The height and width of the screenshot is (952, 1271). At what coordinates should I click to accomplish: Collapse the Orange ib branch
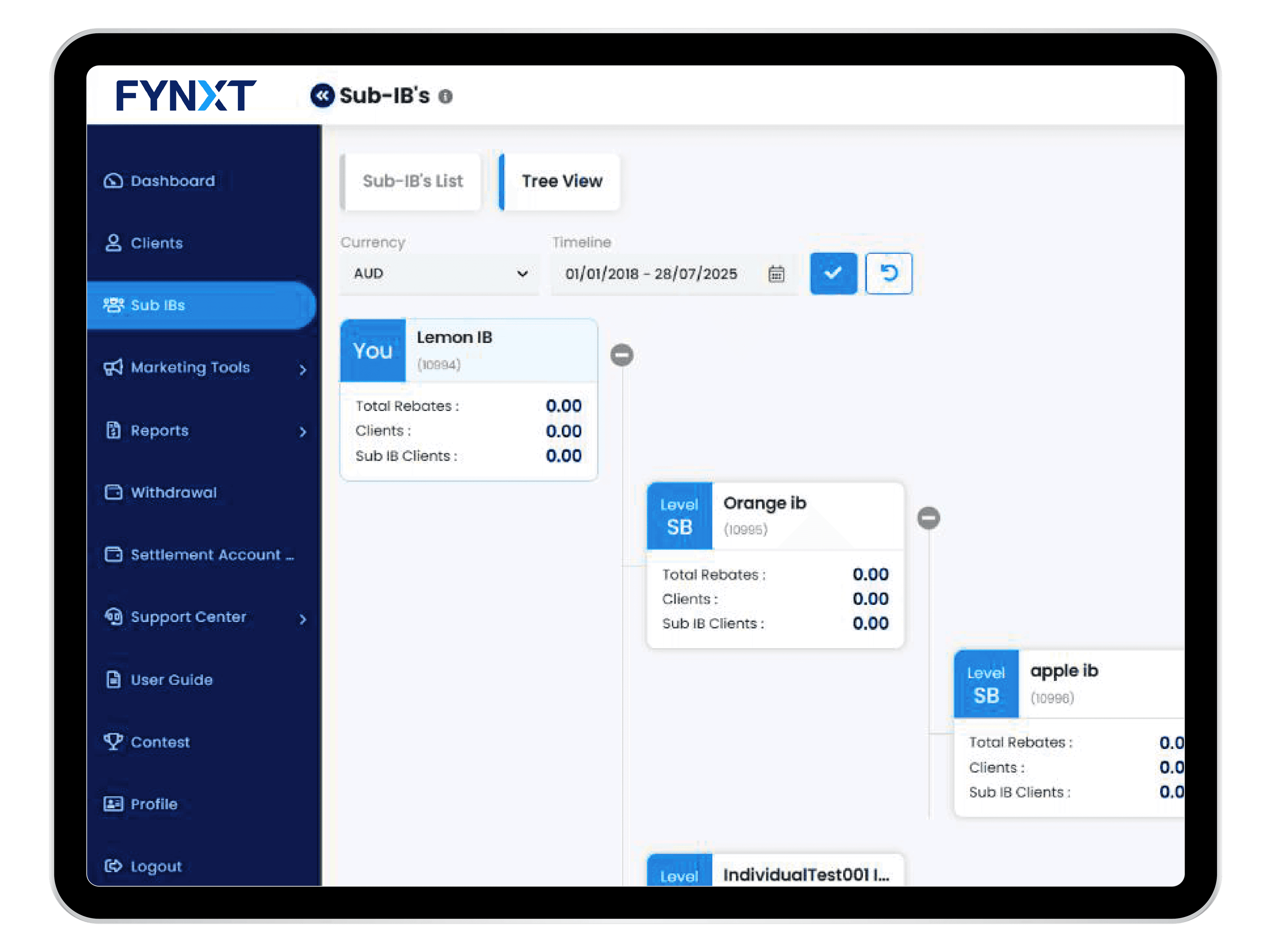[929, 518]
